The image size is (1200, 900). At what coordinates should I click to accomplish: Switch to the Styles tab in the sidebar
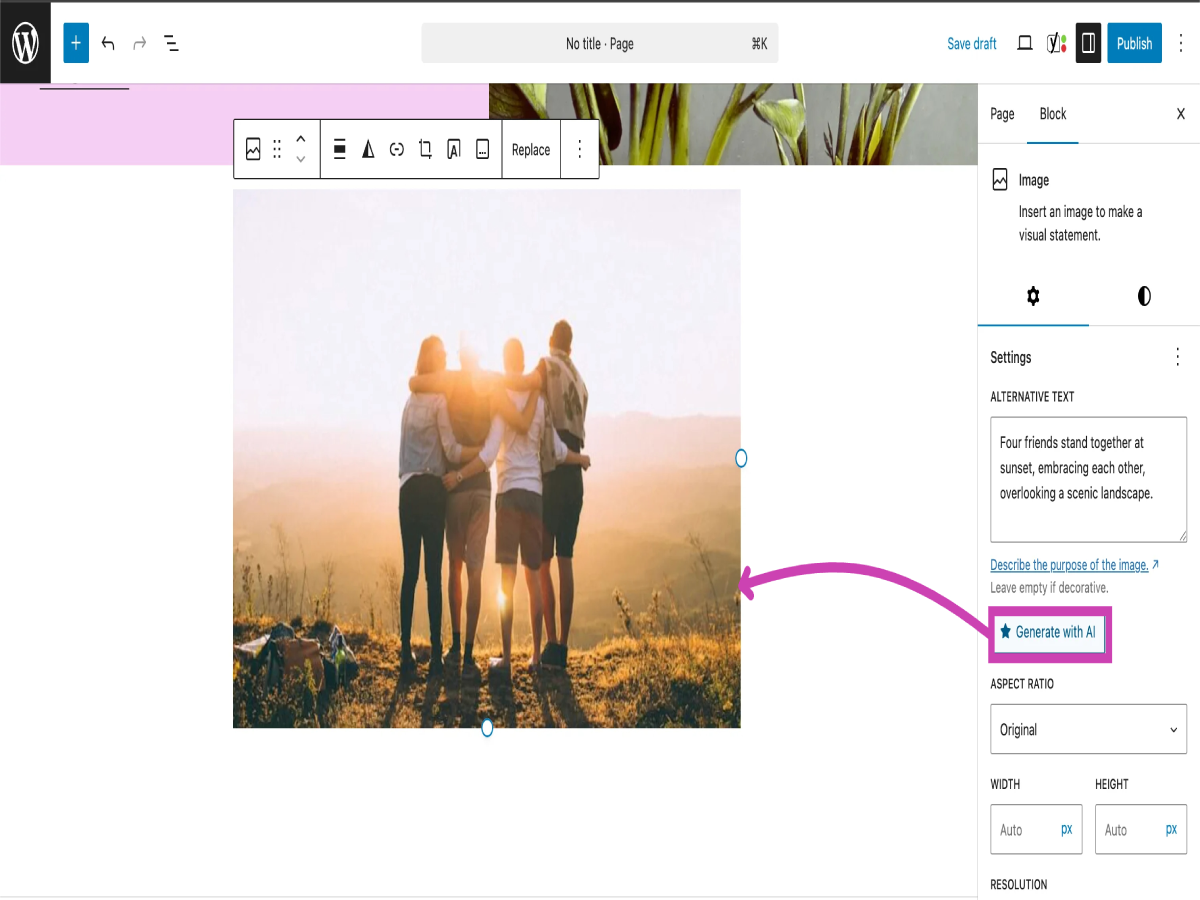(1143, 296)
